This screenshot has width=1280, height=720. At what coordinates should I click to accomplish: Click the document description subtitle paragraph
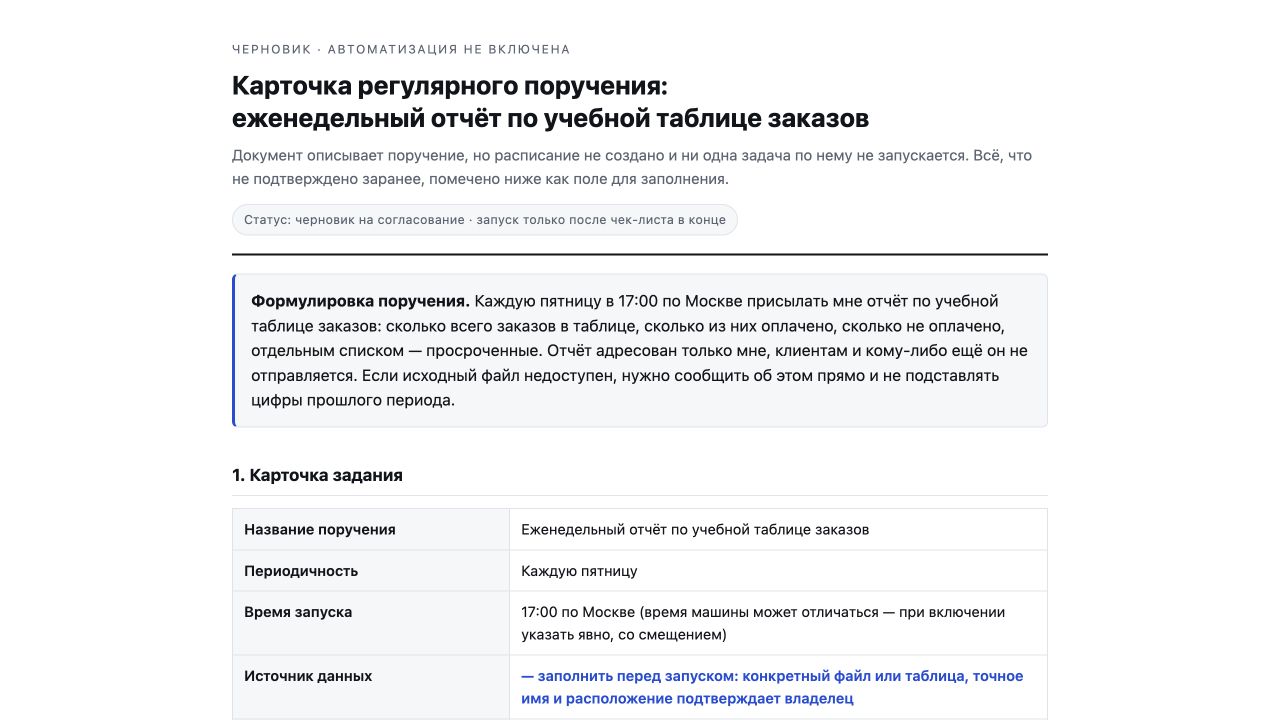pyautogui.click(x=632, y=168)
